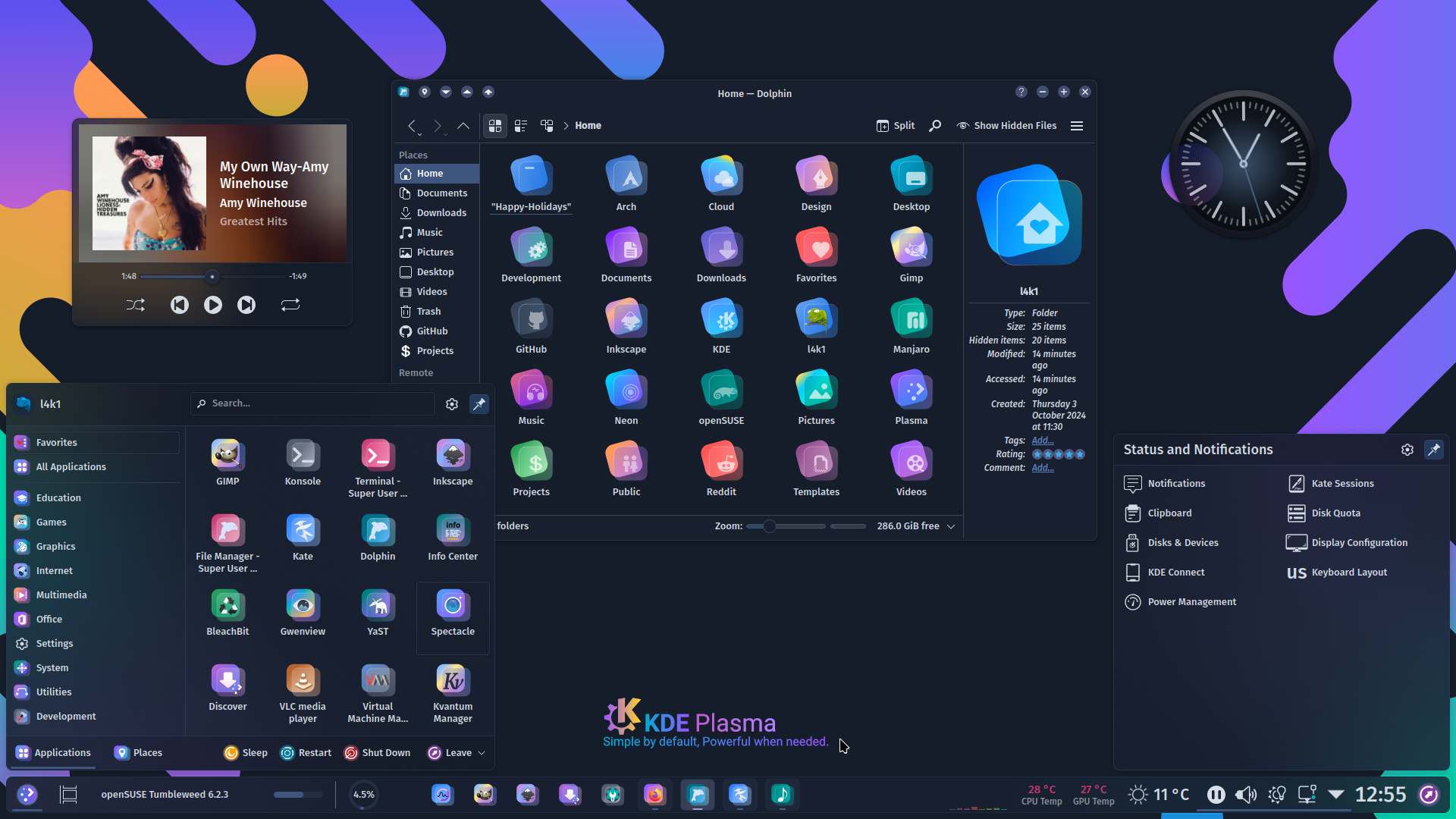Select Projects in Dolphin Places sidebar

click(x=437, y=351)
